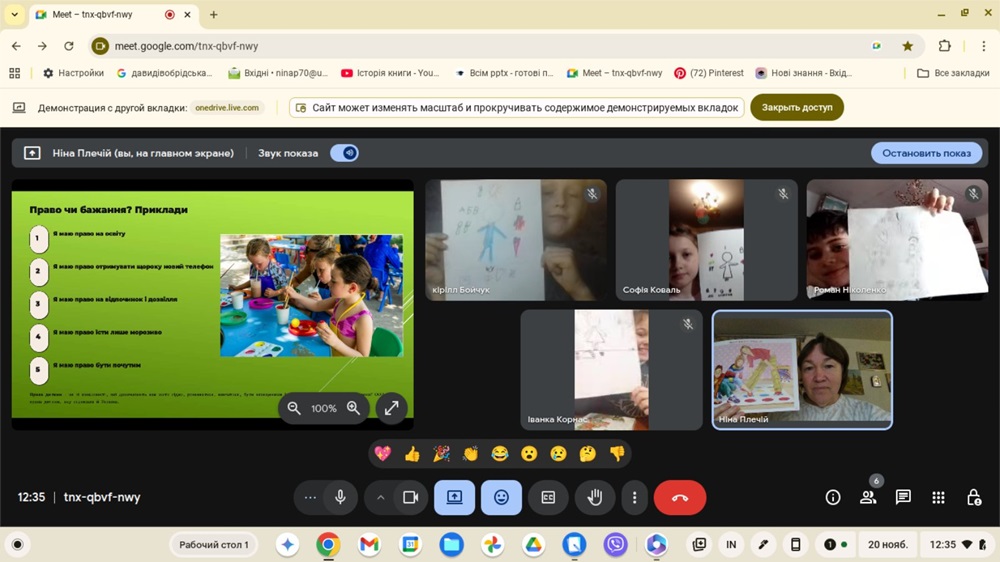Hang up with the red leave-call button
The height and width of the screenshot is (562, 1000).
click(x=680, y=497)
